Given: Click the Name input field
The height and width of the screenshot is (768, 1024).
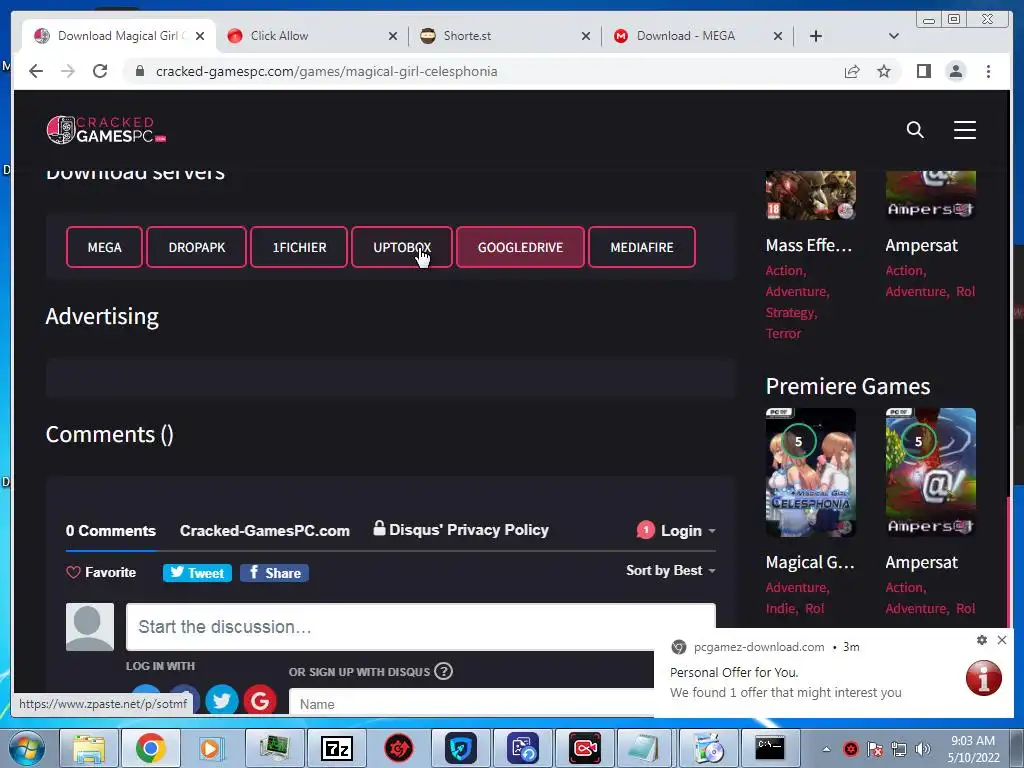Looking at the screenshot, I should coord(472,703).
